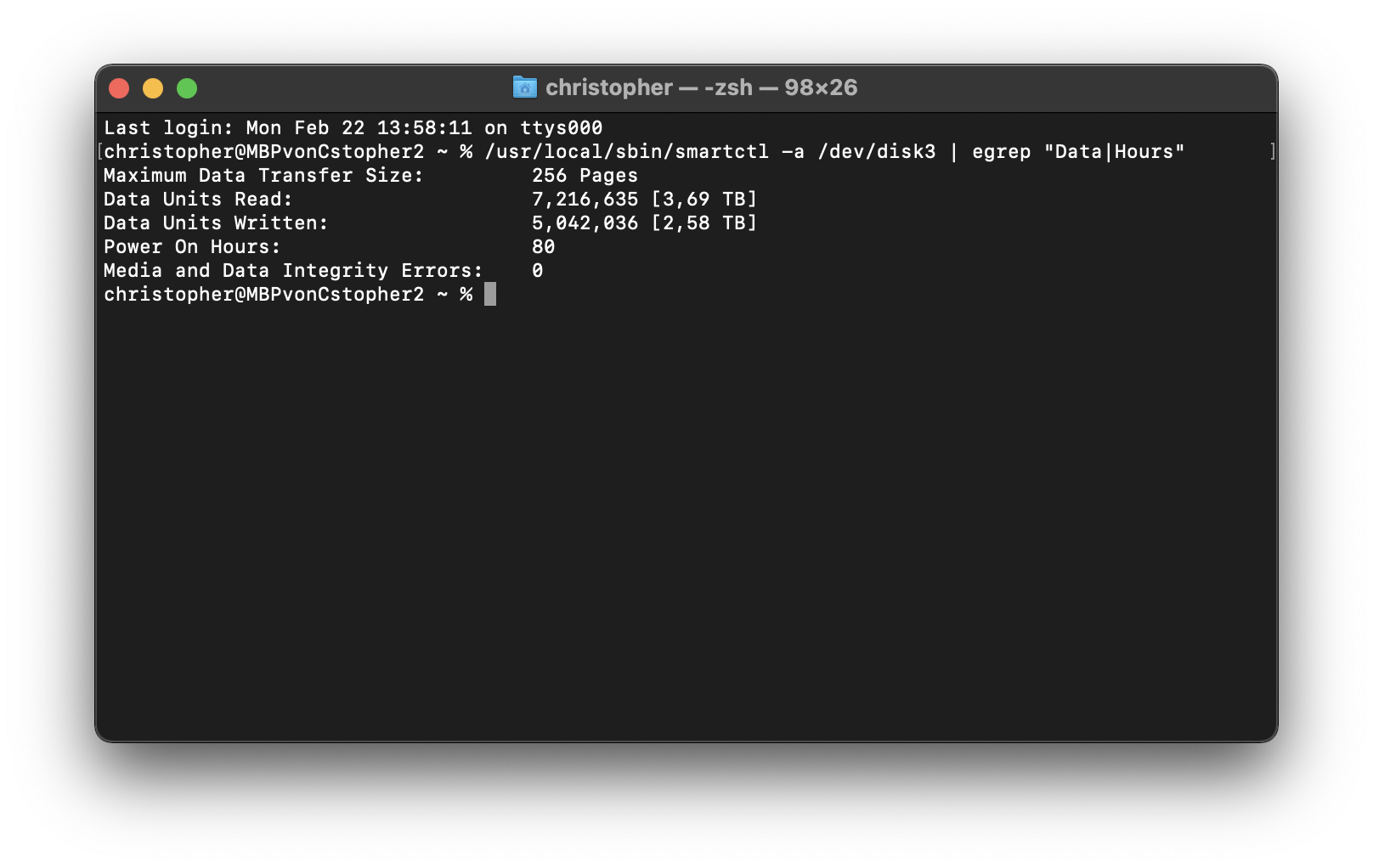The height and width of the screenshot is (868, 1373).
Task: Click the smartctl command path in the prompt line
Action: click(x=626, y=152)
